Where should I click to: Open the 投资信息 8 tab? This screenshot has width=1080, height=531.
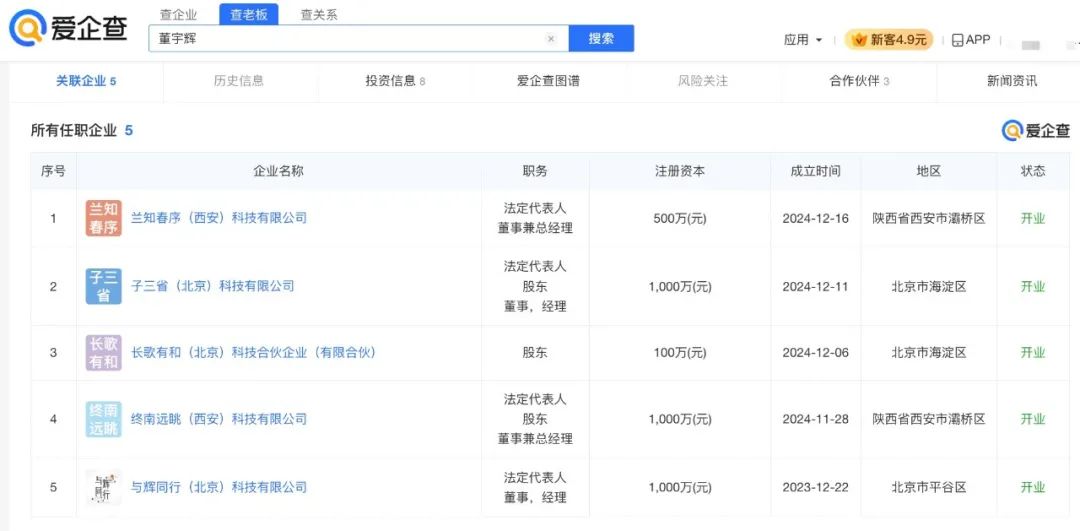click(x=395, y=81)
